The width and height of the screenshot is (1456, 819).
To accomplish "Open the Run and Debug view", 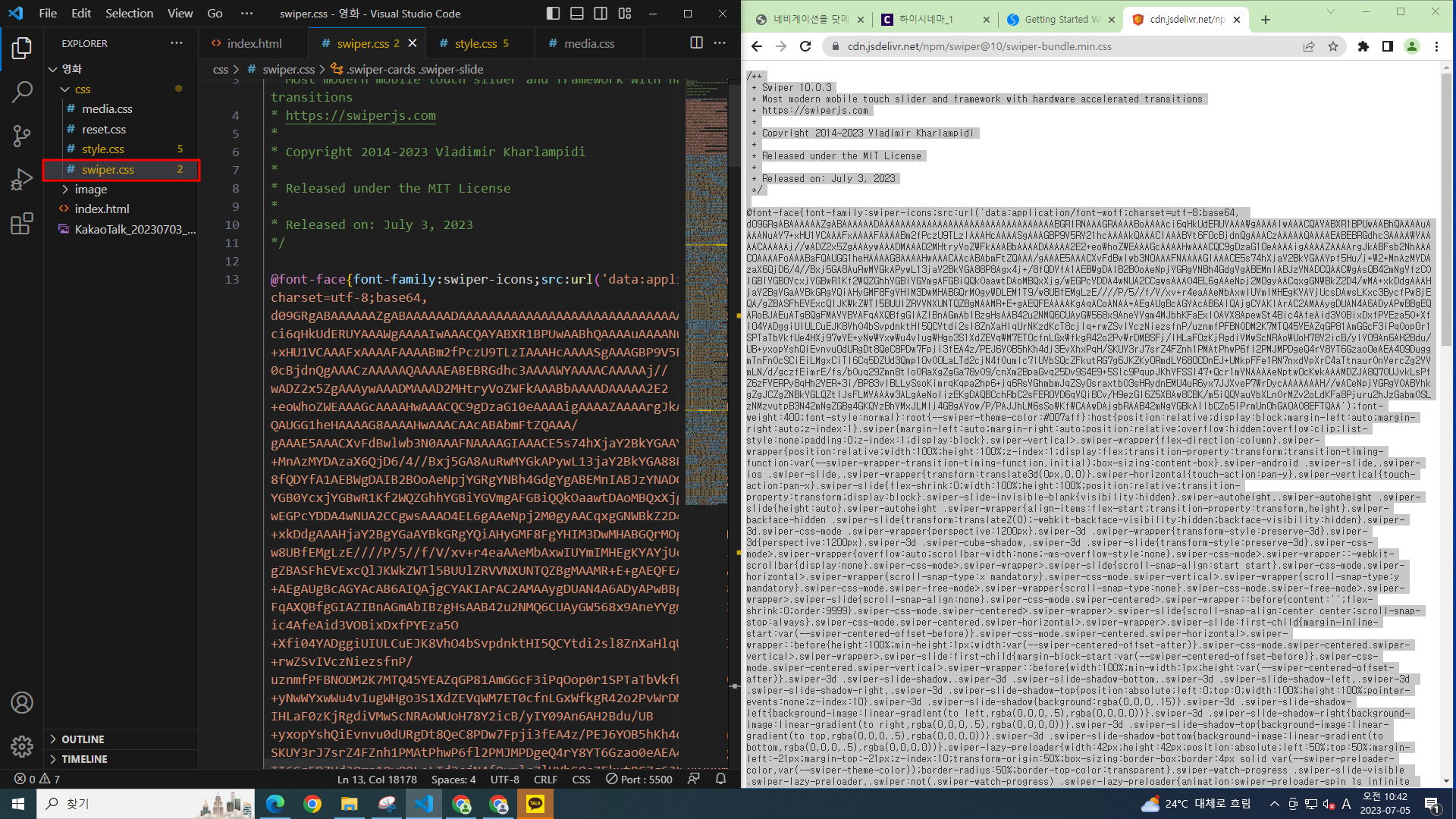I will click(22, 180).
